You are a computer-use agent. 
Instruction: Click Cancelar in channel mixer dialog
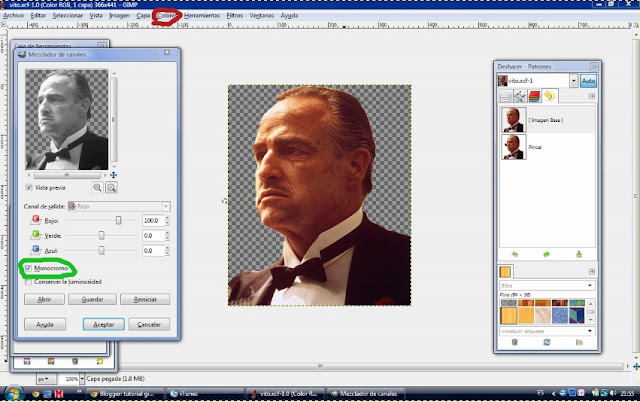click(149, 324)
